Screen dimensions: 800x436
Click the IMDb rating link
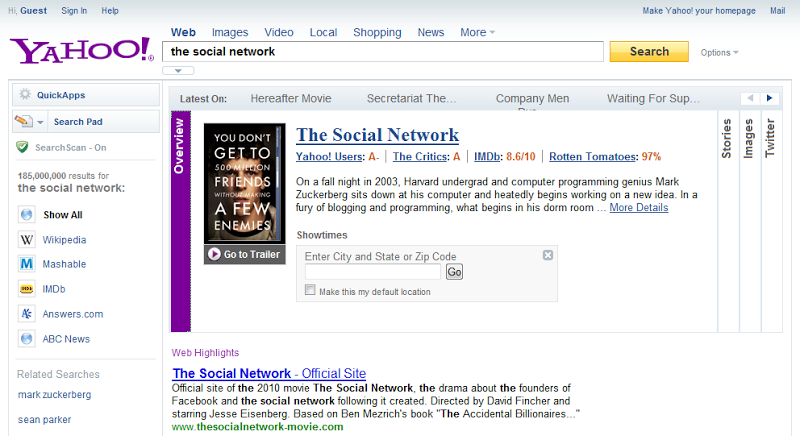click(487, 157)
